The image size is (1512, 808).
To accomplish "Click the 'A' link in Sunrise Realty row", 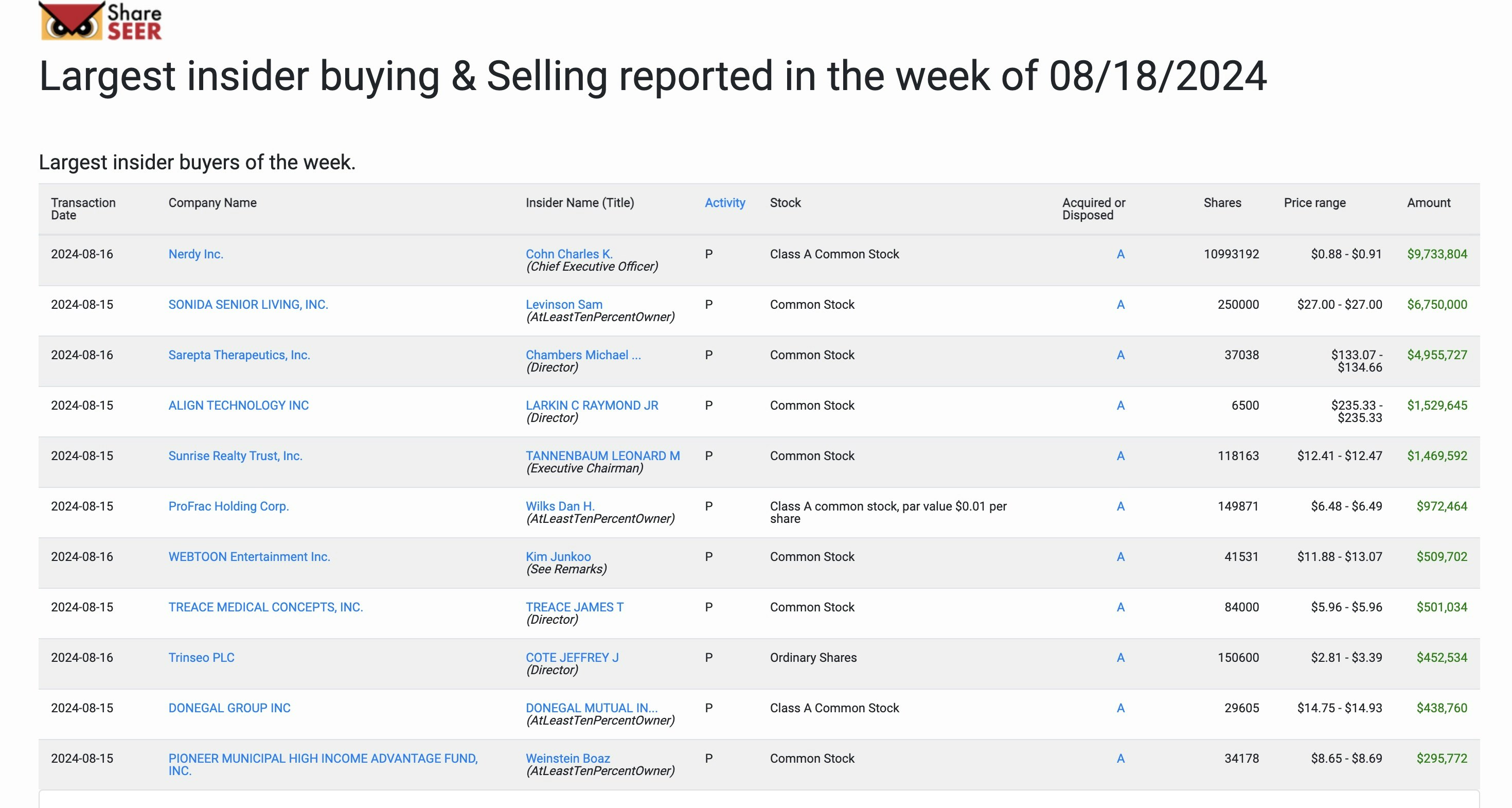I will pyautogui.click(x=1120, y=455).
